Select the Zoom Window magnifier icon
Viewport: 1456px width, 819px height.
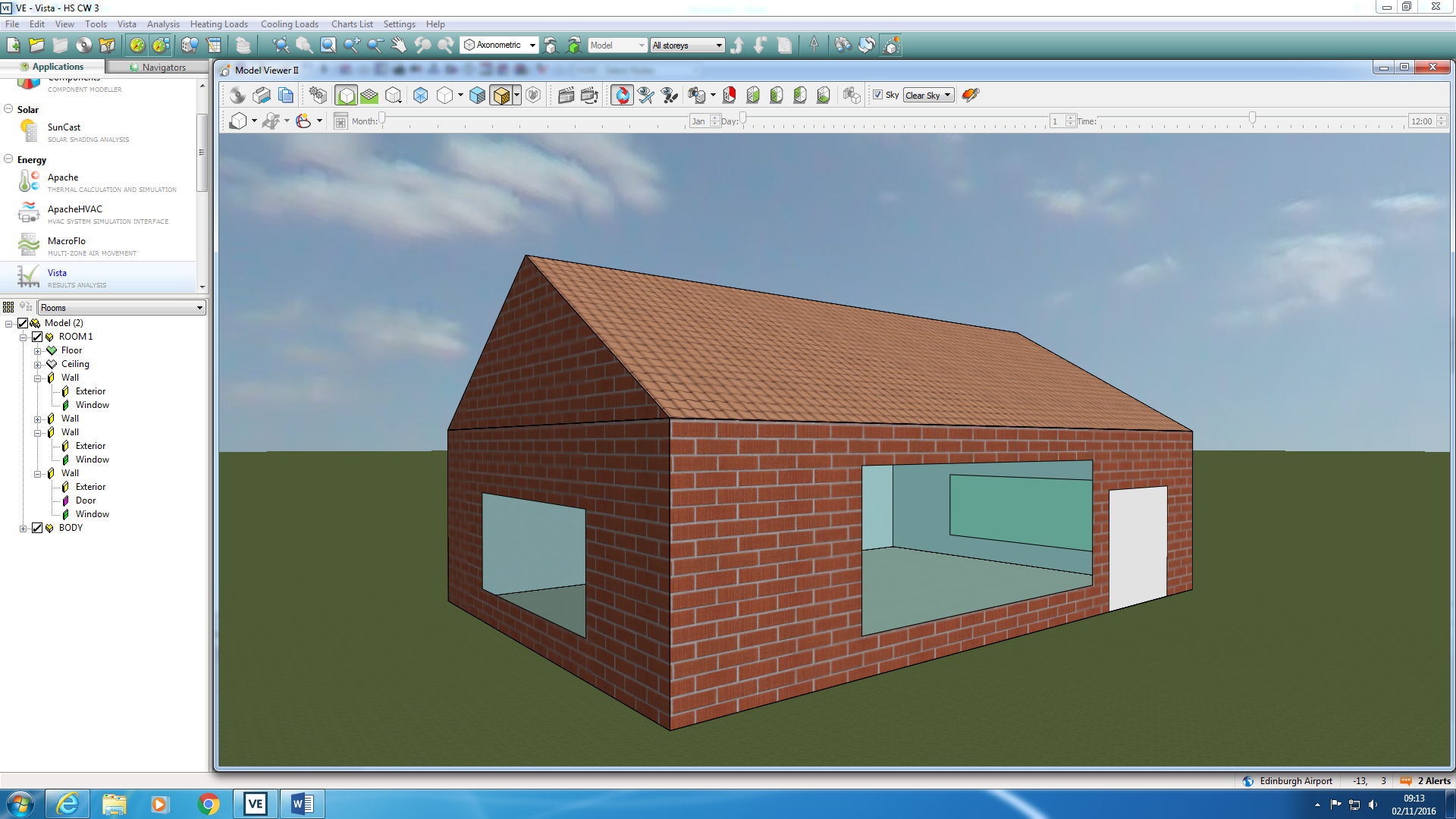click(x=328, y=45)
